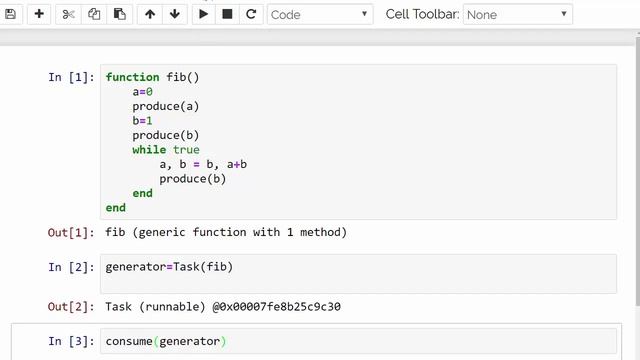This screenshot has width=640, height=360.
Task: Click into the consume(generator) cell
Action: (358, 341)
